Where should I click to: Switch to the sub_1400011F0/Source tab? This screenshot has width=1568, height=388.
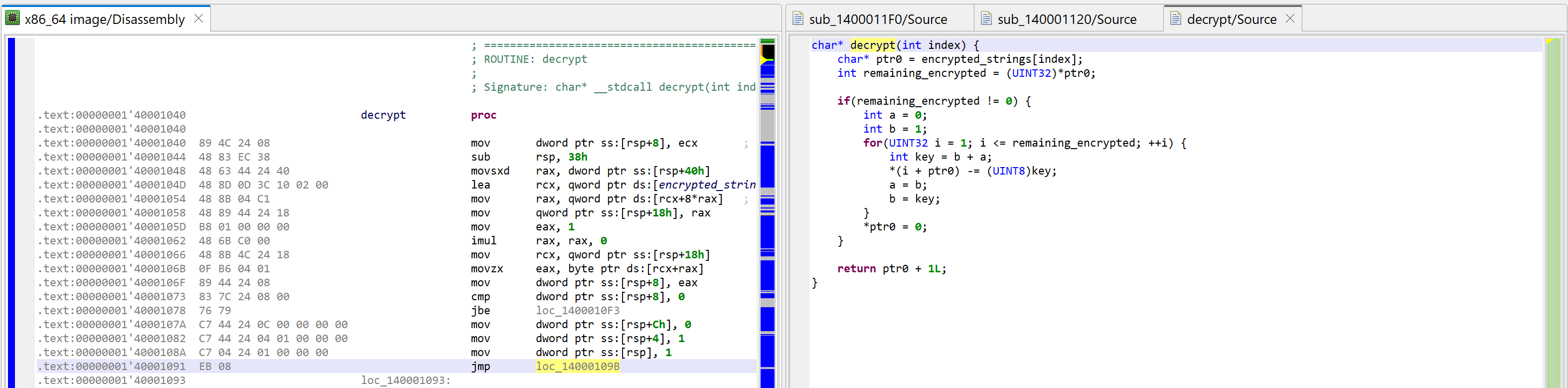[878, 19]
